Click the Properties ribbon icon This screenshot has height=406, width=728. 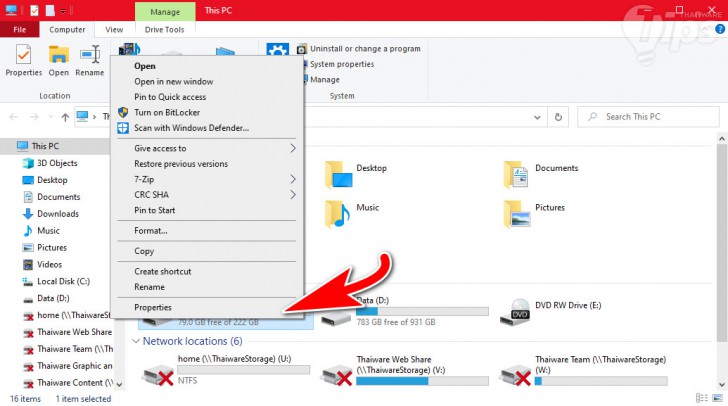tap(23, 60)
